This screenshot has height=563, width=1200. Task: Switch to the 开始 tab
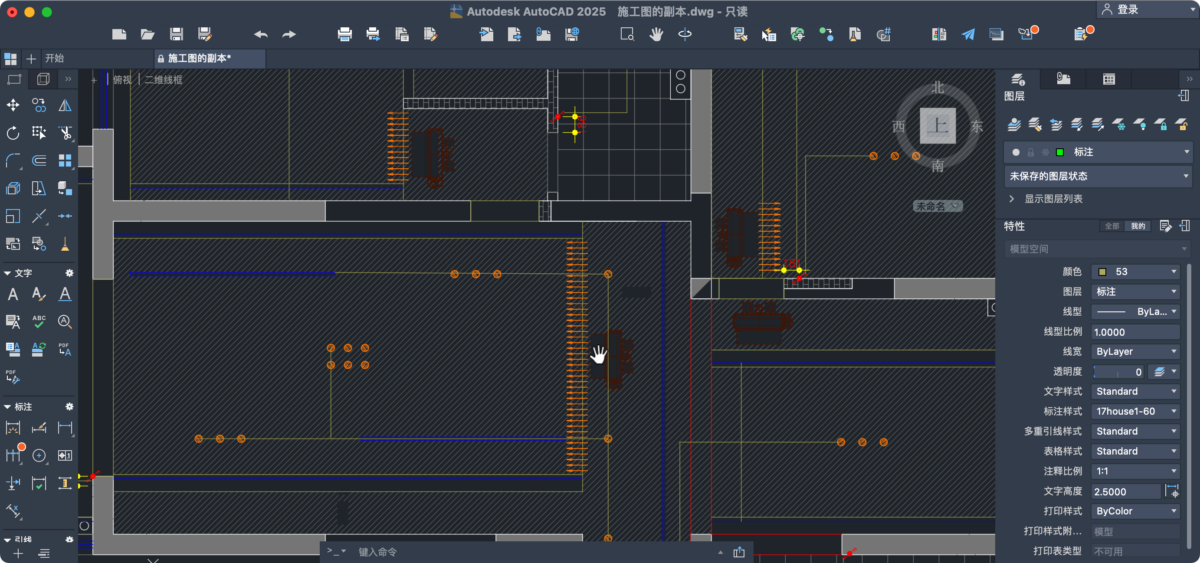coord(54,58)
